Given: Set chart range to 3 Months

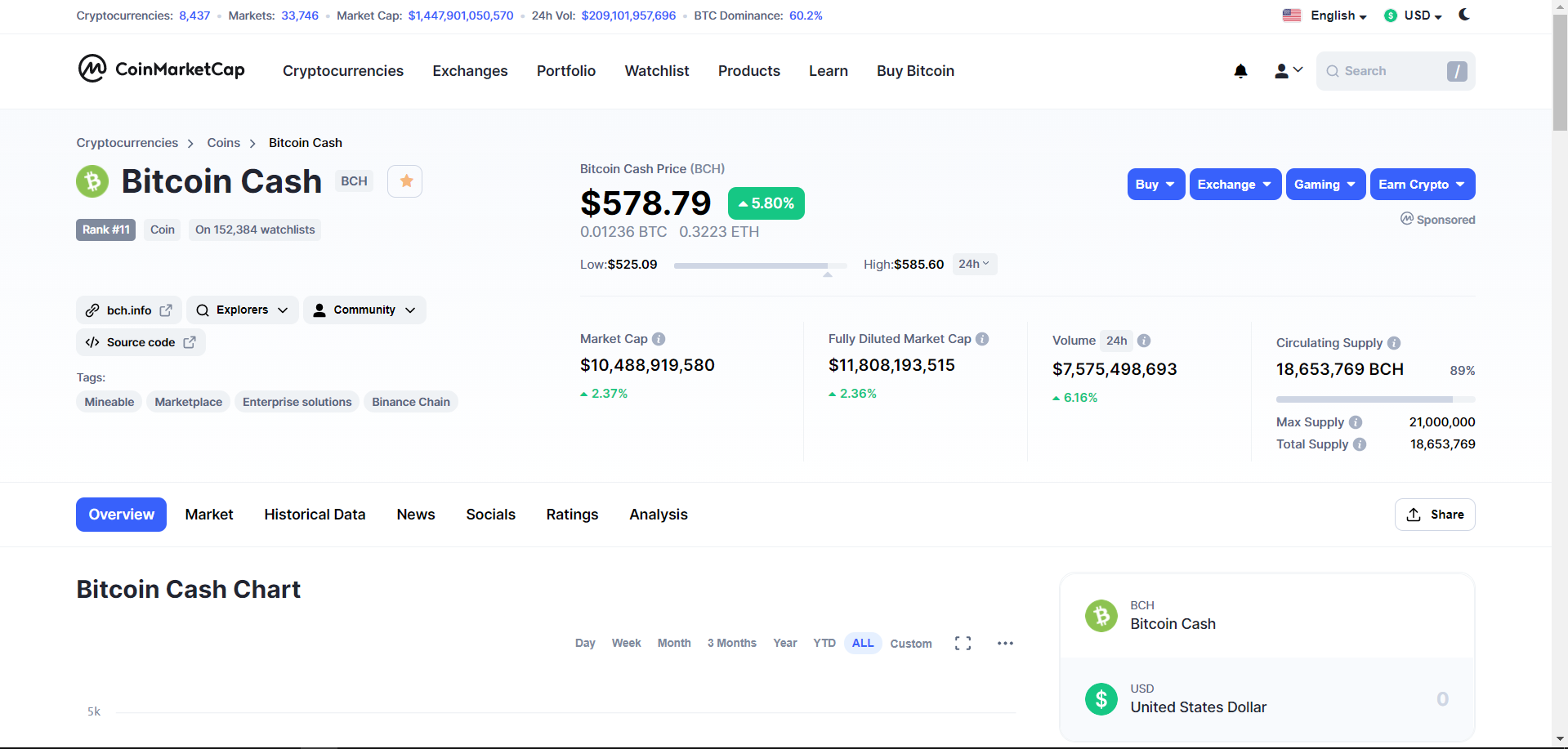Looking at the screenshot, I should [x=732, y=644].
